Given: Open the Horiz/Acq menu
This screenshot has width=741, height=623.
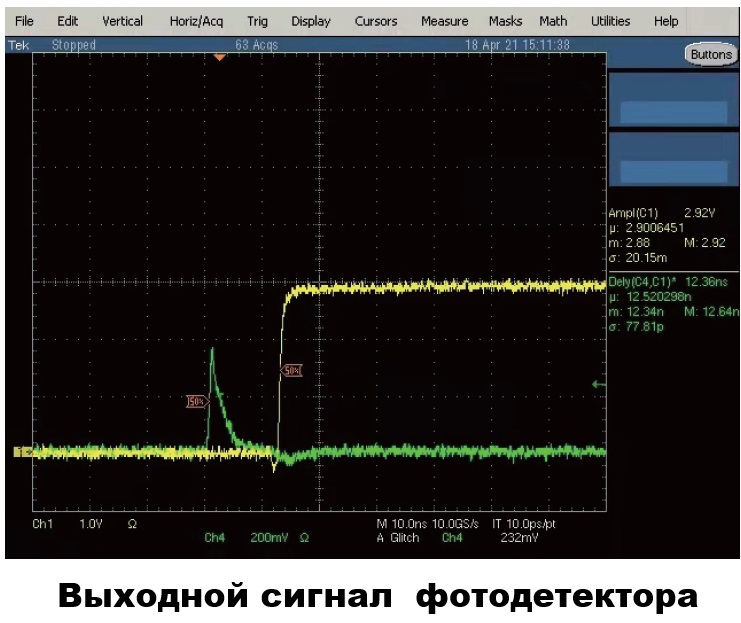Looking at the screenshot, I should click(x=196, y=21).
